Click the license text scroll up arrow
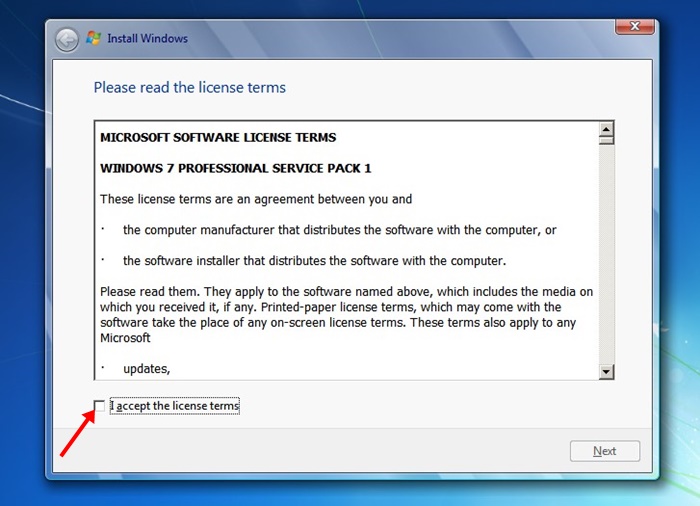The image size is (700, 506). tap(606, 129)
